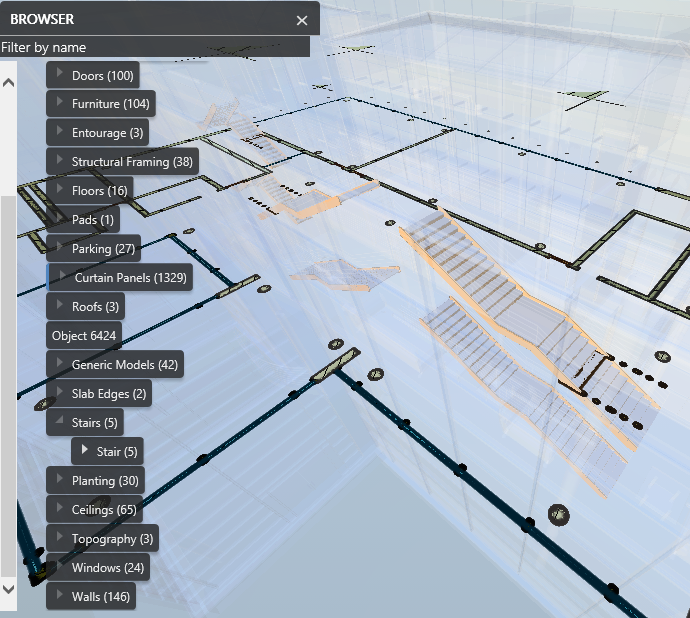The height and width of the screenshot is (618, 690).
Task: Select the Generic Models (42) entry
Action: tap(124, 365)
